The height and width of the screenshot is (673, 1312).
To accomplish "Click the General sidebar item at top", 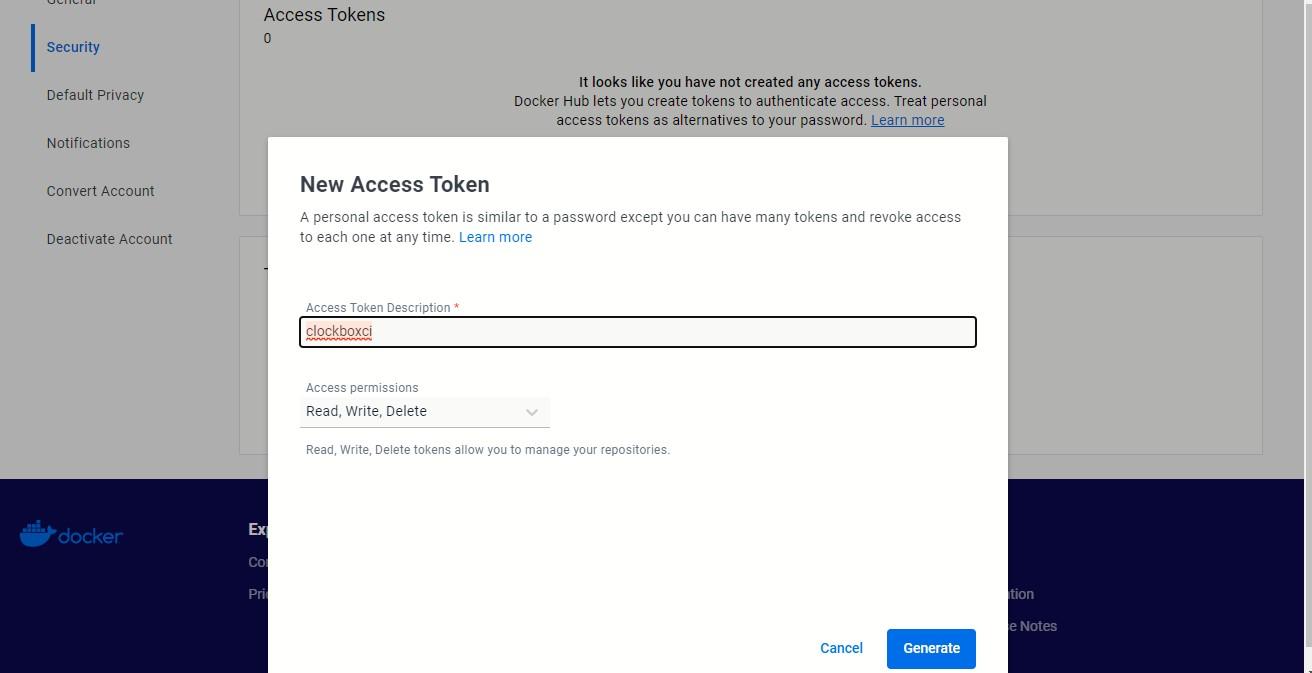I will pyautogui.click(x=71, y=3).
